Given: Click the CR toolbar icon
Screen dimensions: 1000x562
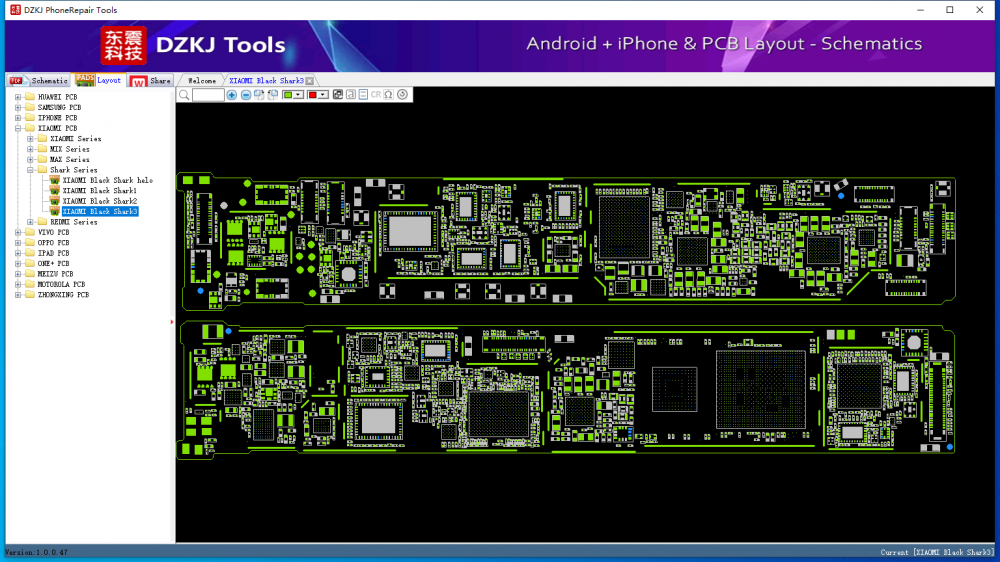Looking at the screenshot, I should 376,95.
